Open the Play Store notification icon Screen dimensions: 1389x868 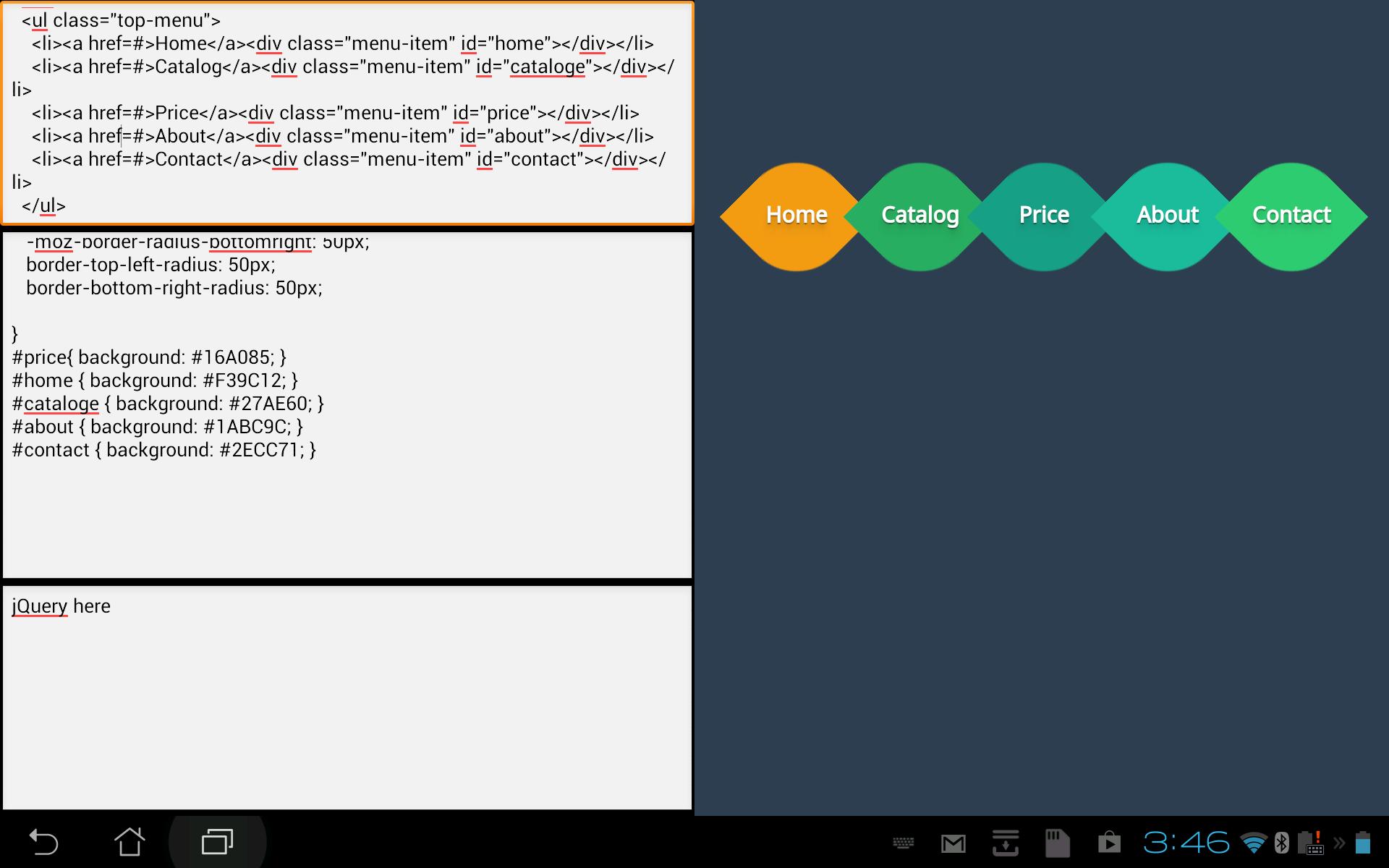click(1109, 843)
